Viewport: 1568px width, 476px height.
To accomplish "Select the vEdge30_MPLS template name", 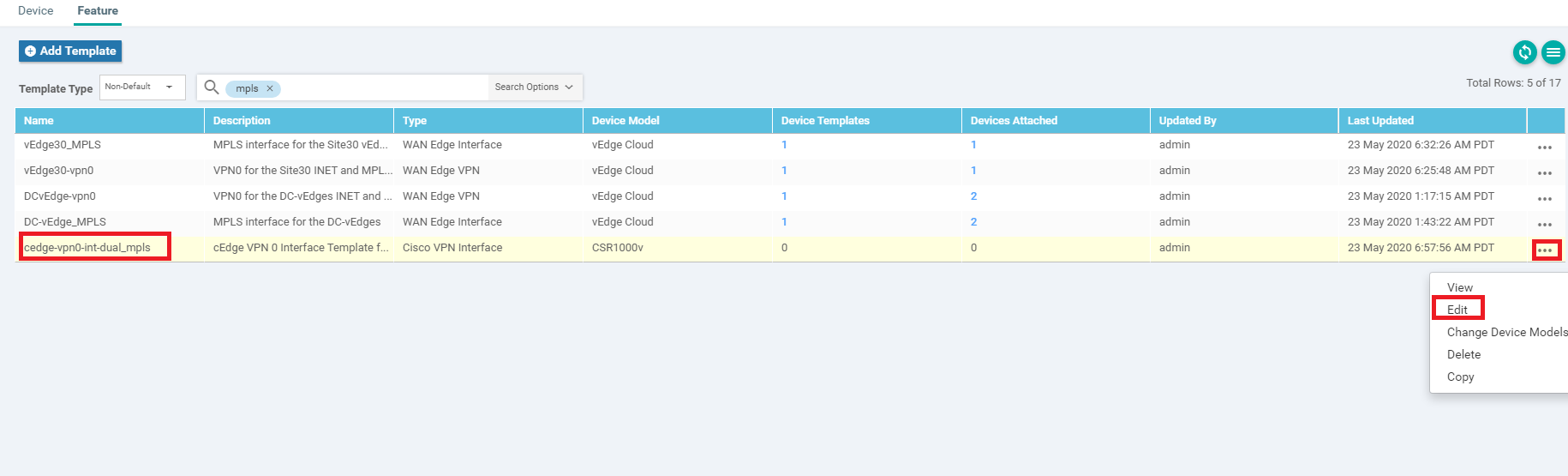I will tap(63, 145).
